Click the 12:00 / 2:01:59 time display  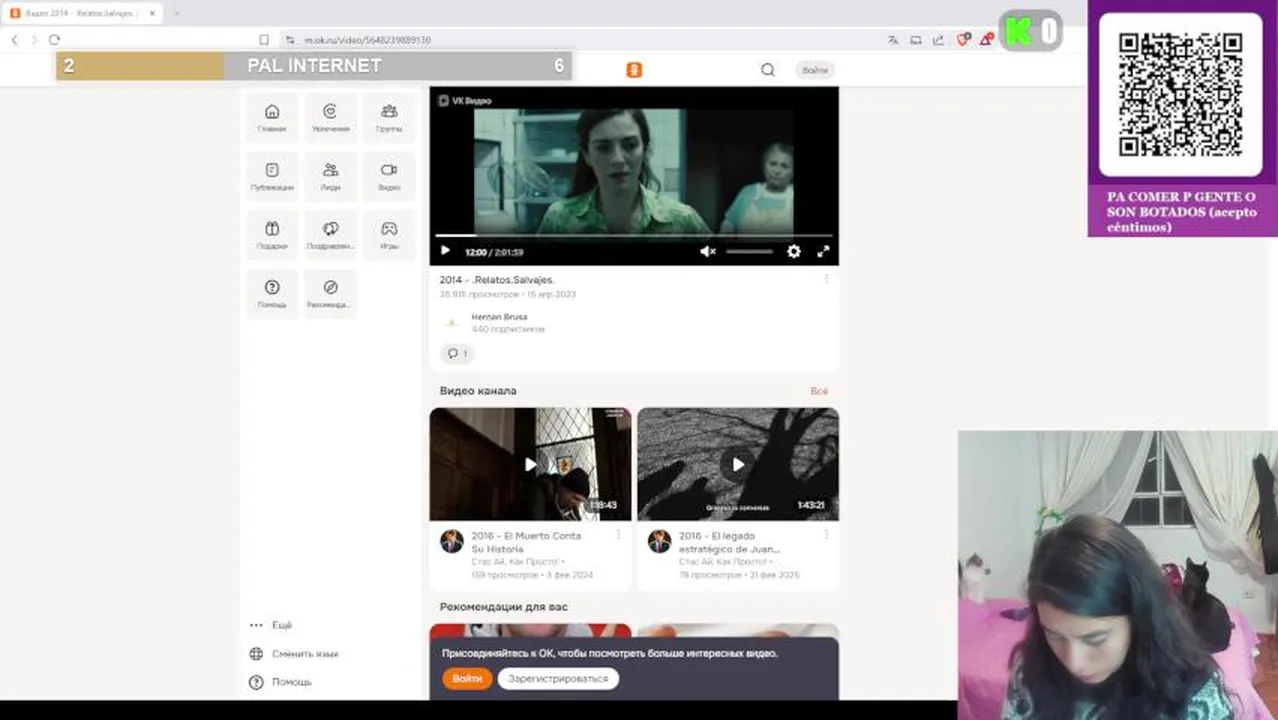(494, 253)
